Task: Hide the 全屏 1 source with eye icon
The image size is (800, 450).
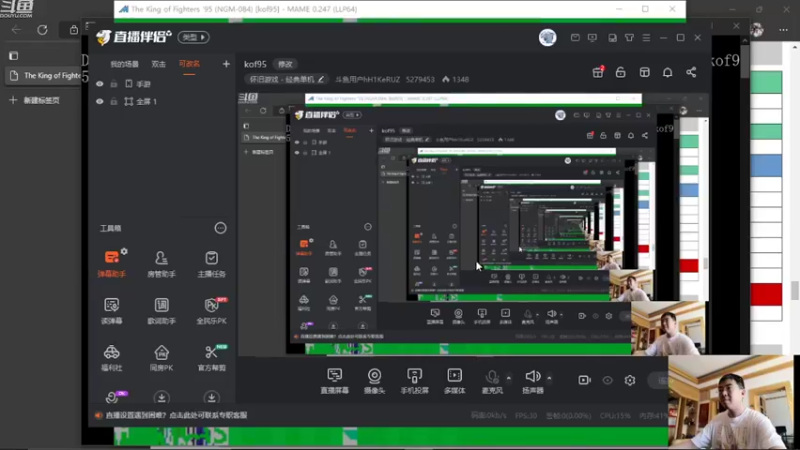Action: pos(100,102)
